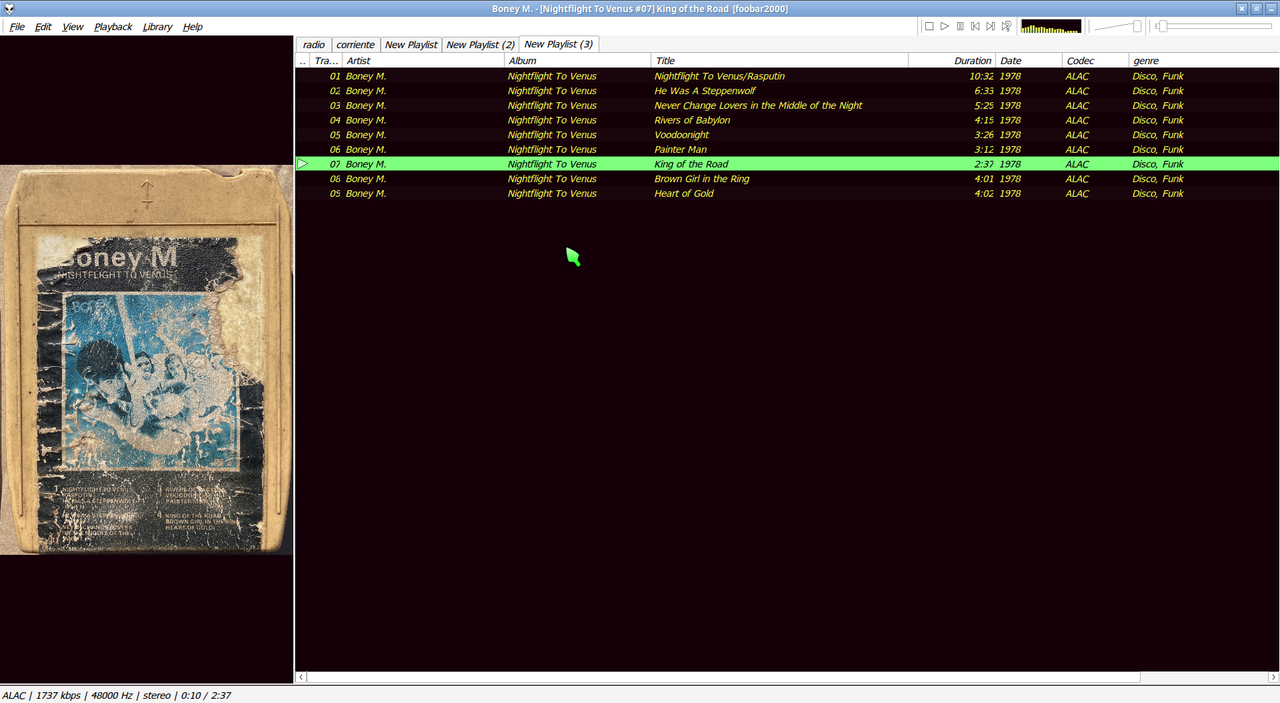Click the scrollbar left arrow

coord(301,677)
